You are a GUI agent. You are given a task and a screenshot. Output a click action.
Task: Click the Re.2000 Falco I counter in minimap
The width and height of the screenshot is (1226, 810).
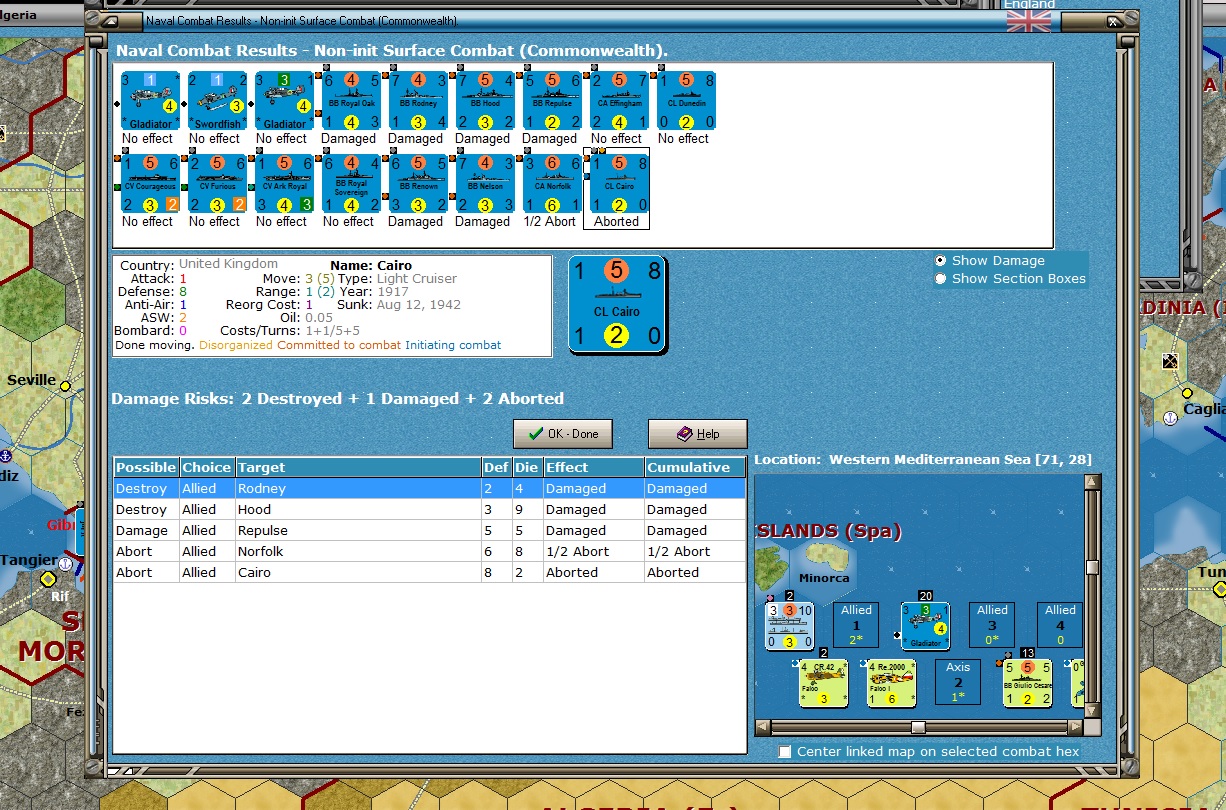pos(892,682)
